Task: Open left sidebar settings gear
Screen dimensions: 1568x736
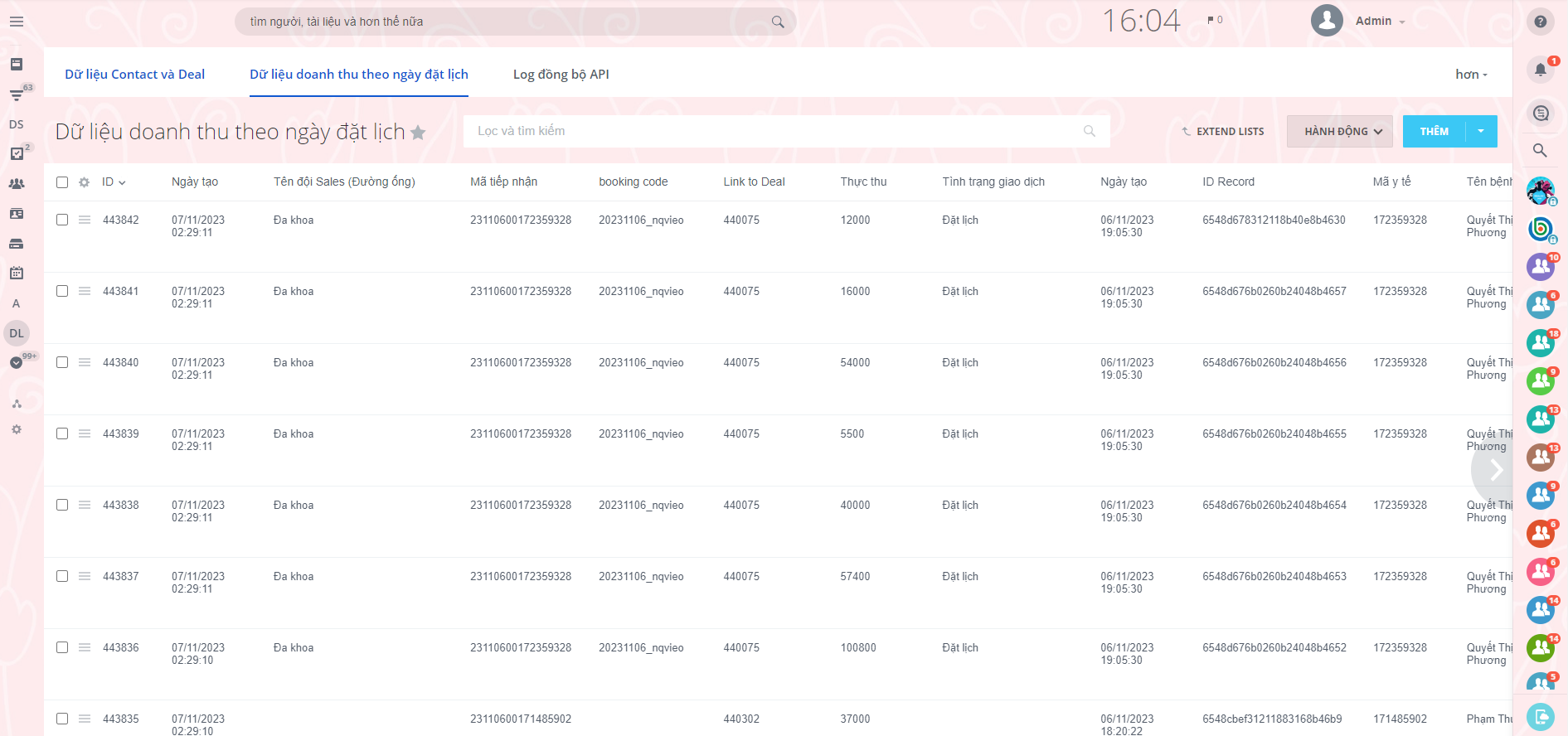Action: [17, 429]
